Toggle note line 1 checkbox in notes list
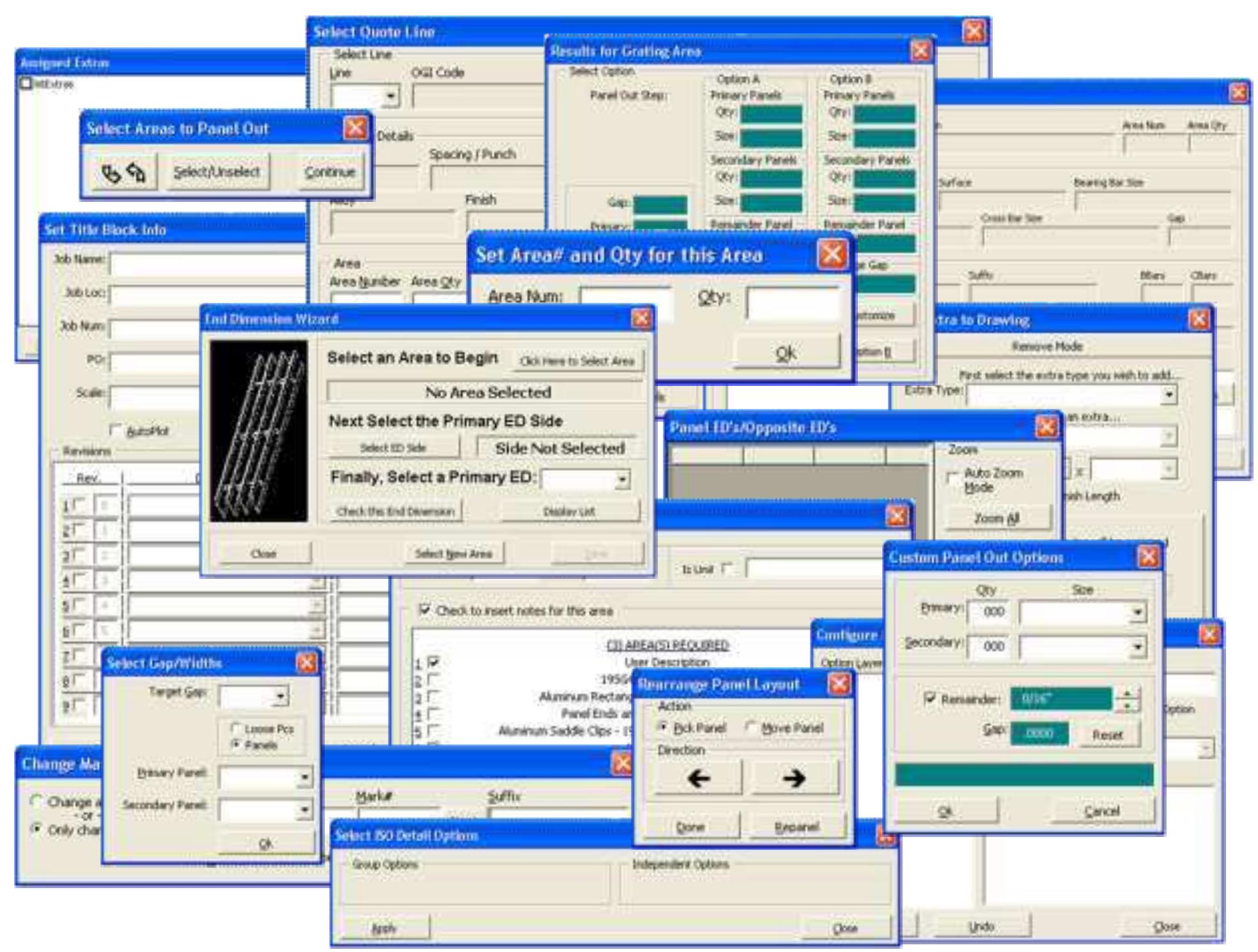 [x=434, y=663]
